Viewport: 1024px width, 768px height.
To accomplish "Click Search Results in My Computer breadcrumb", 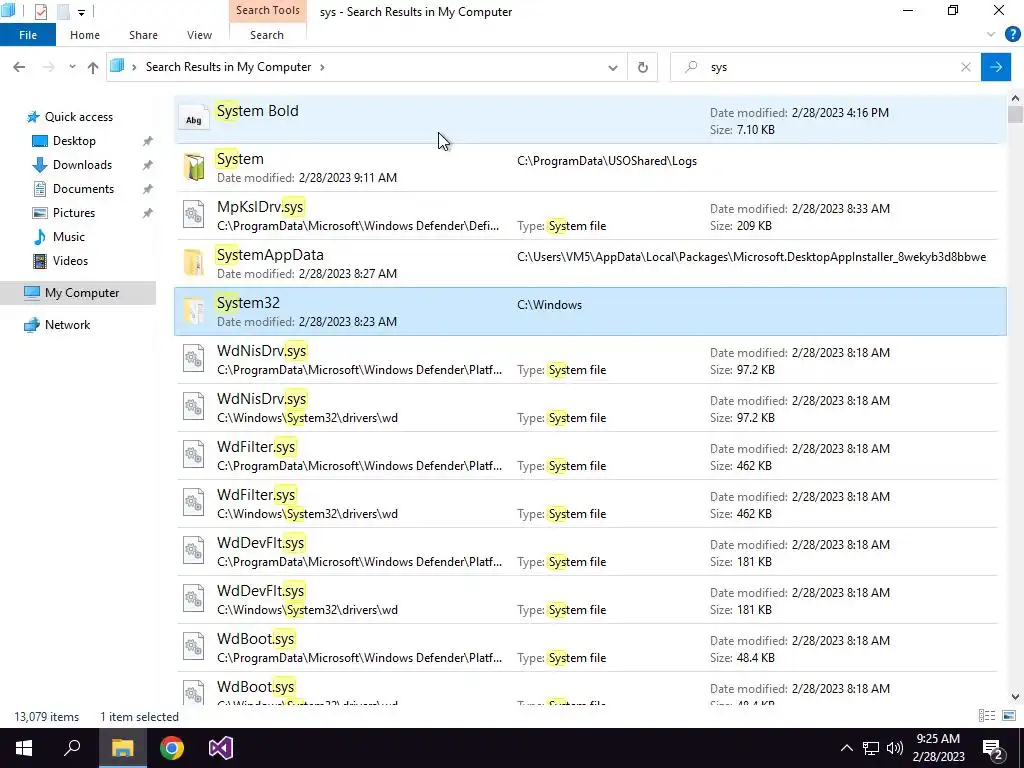I will [228, 67].
